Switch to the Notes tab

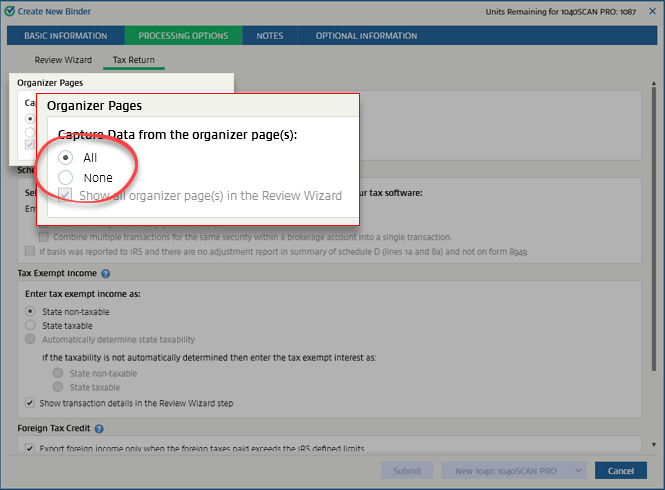[x=269, y=36]
